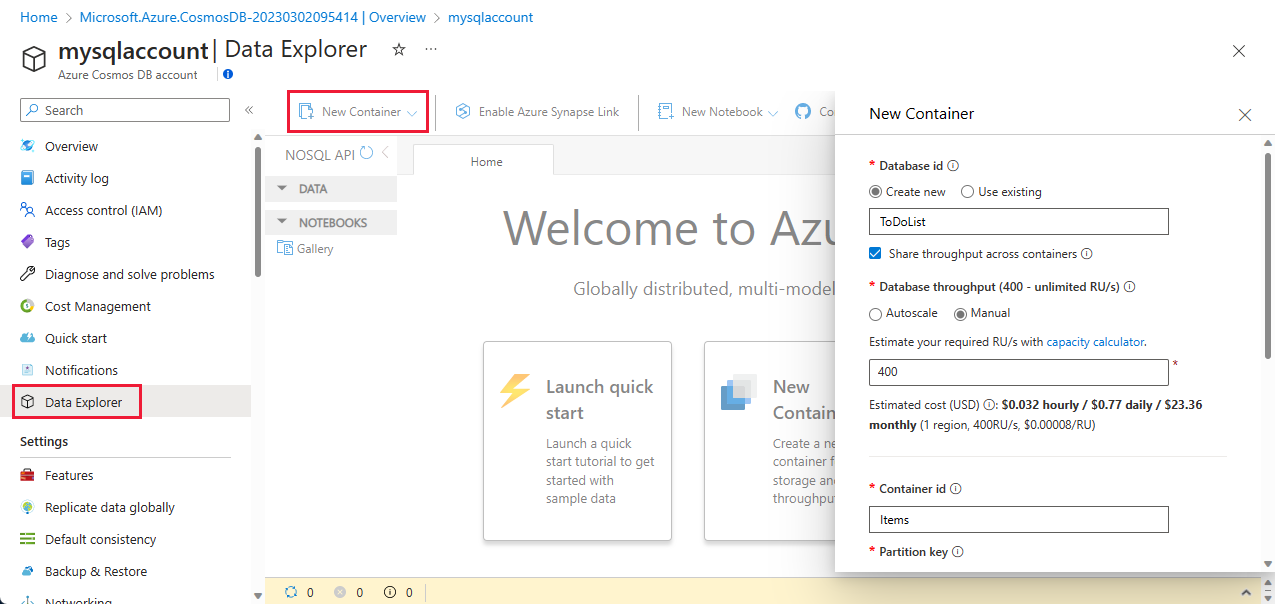
Task: Expand the New Container dropdown chevron
Action: point(412,113)
